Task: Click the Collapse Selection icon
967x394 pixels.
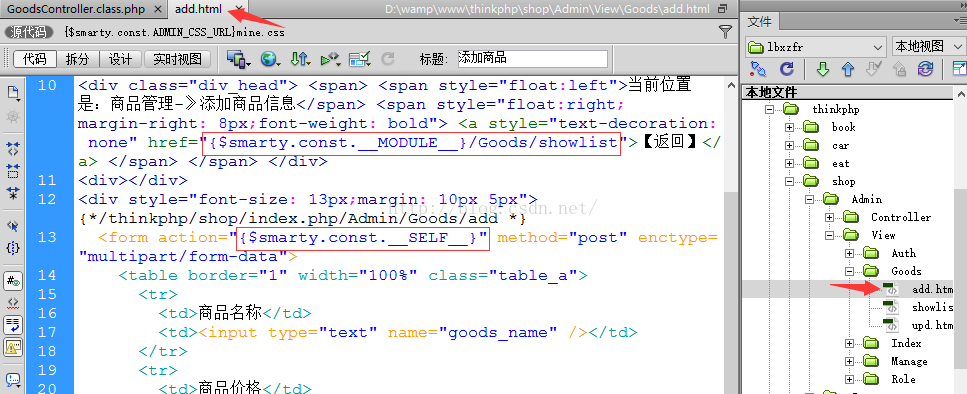Action: click(13, 170)
